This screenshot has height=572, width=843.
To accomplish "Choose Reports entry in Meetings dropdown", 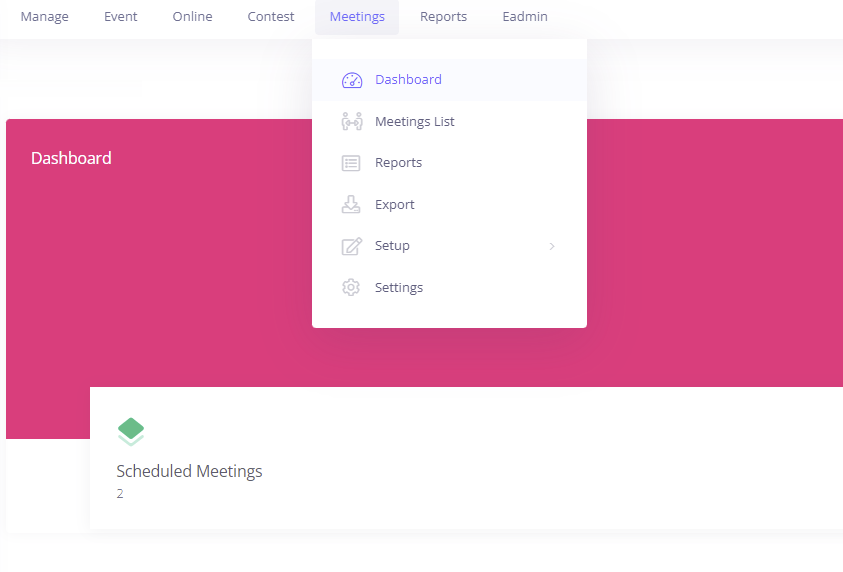I will pos(449,163).
